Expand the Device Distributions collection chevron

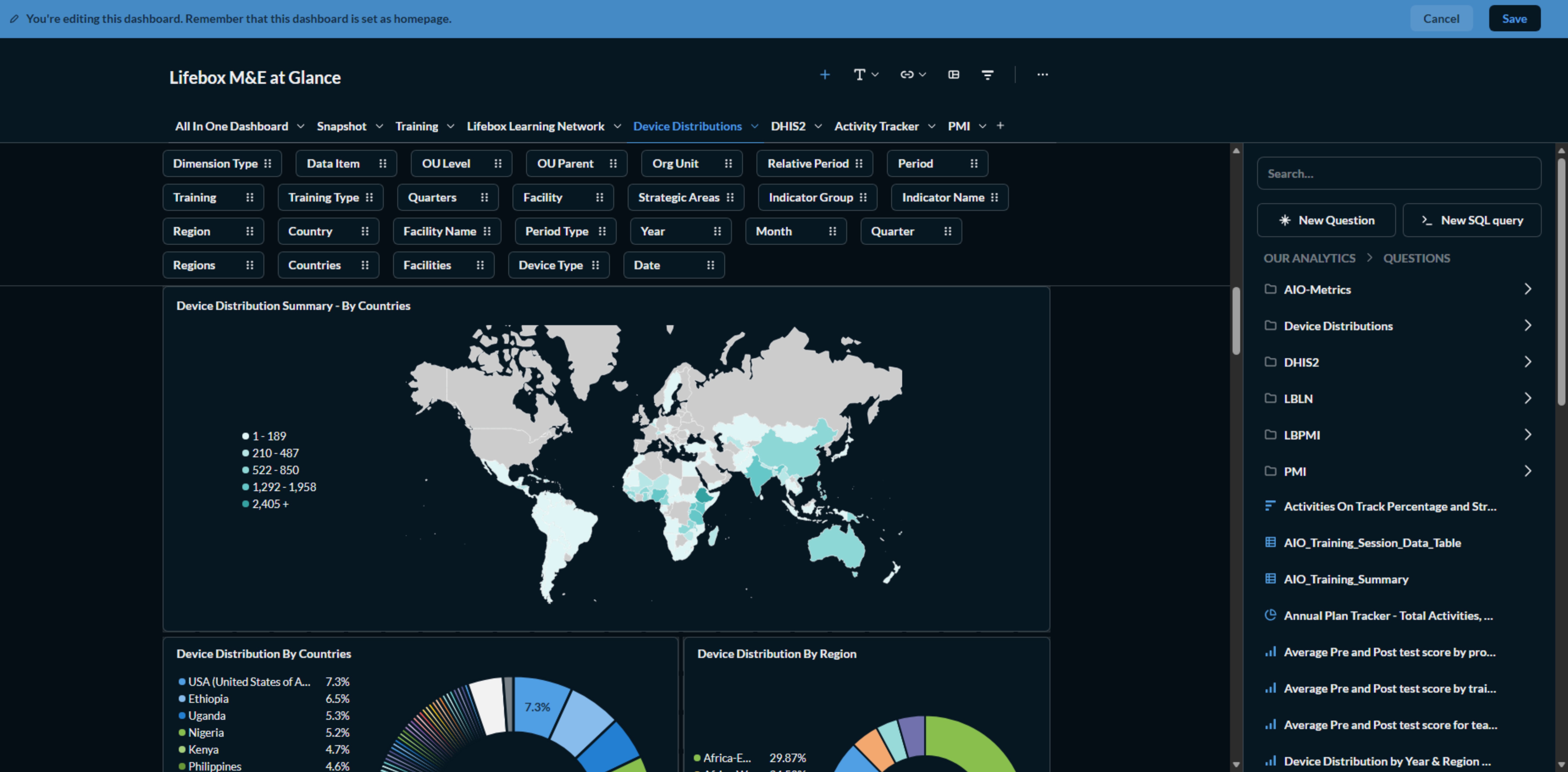[1528, 326]
